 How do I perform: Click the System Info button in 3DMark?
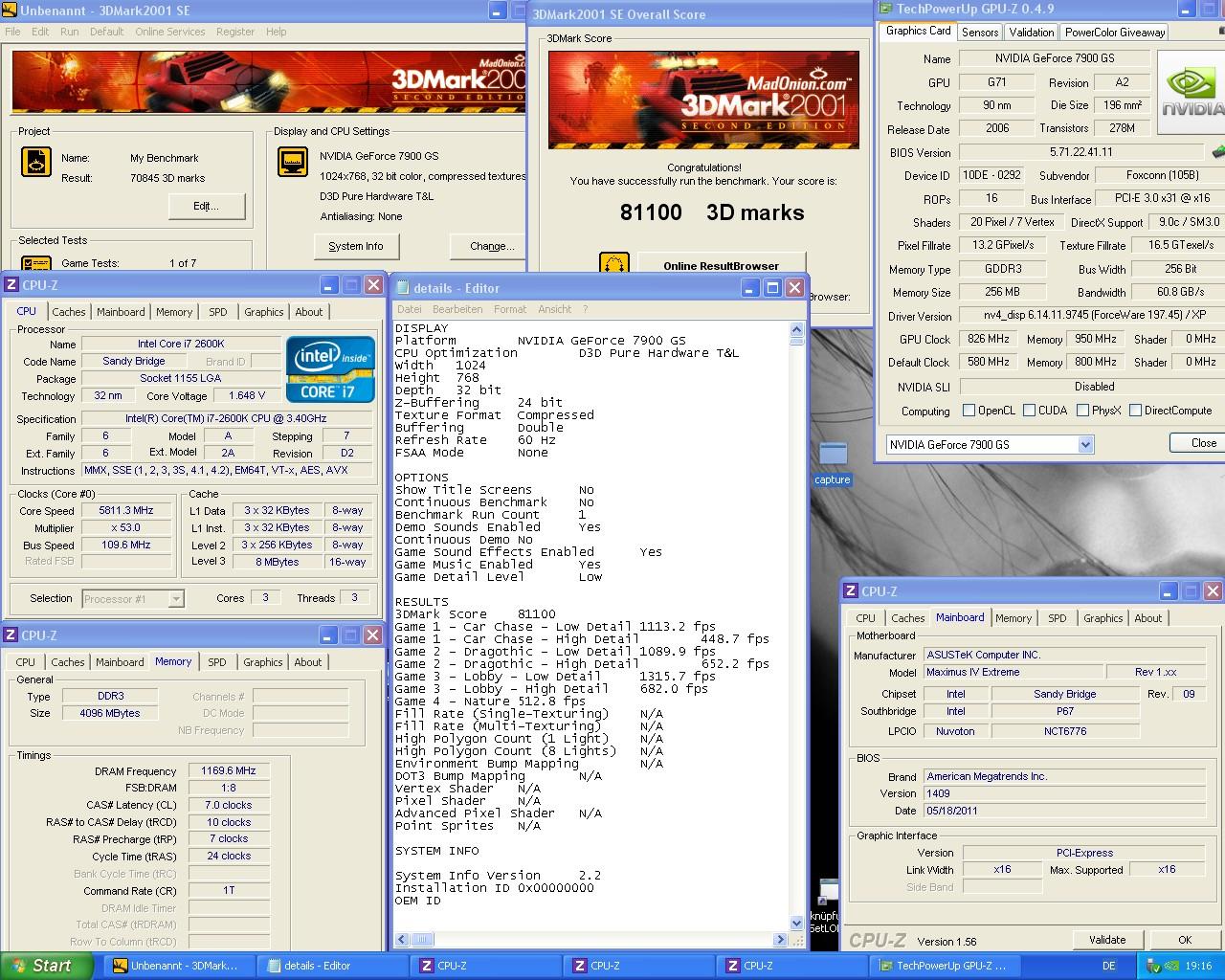click(356, 246)
